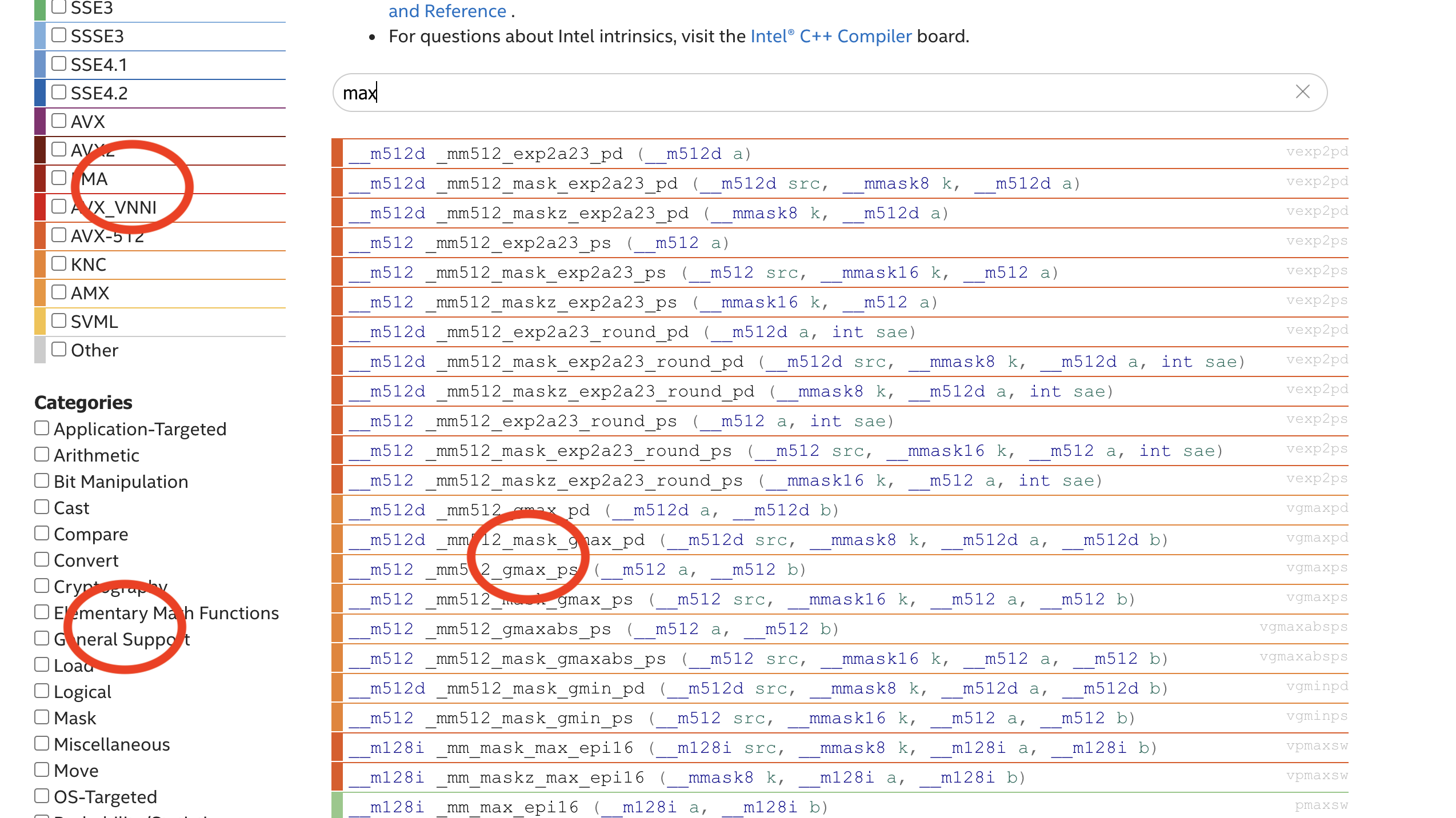Select the Arithmetic category checkbox

tap(42, 455)
